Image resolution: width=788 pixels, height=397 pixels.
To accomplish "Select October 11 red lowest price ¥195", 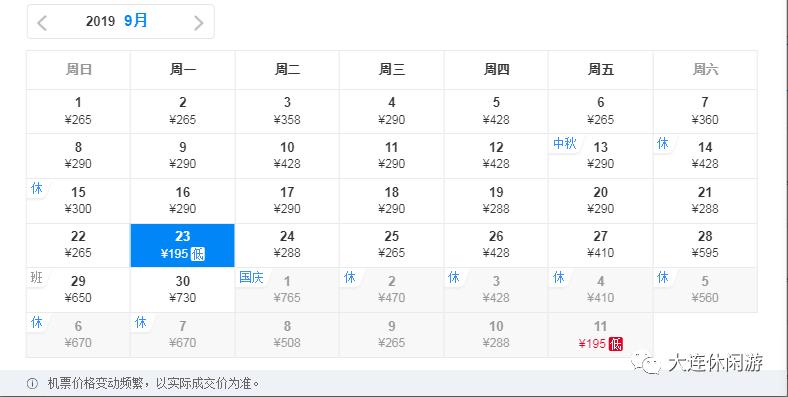I will click(x=601, y=335).
